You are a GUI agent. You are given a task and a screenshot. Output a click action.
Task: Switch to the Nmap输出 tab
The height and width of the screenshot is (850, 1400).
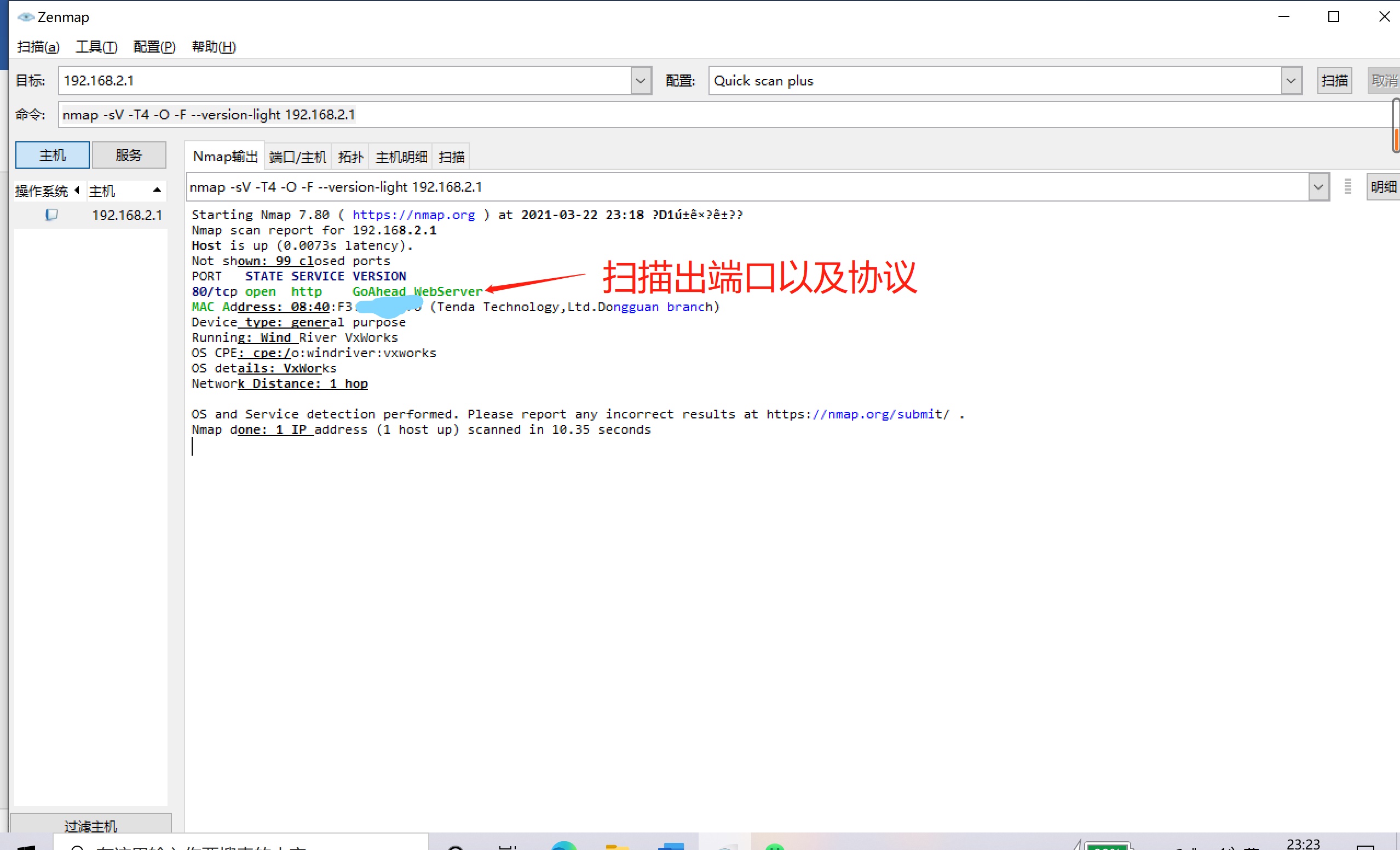[225, 156]
